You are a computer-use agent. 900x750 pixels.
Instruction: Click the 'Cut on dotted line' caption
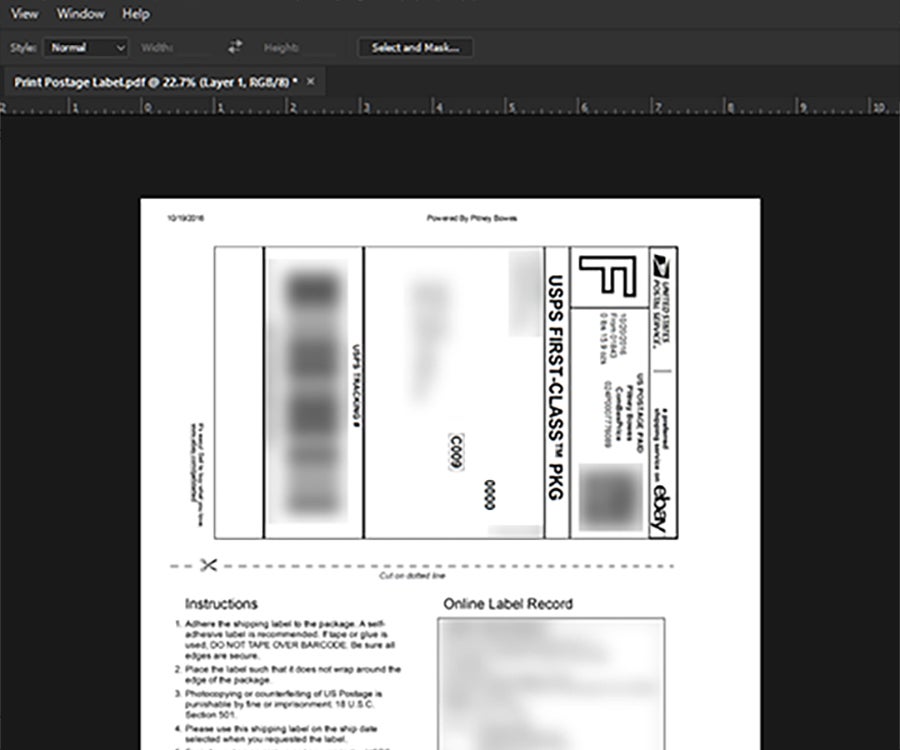pyautogui.click(x=412, y=576)
